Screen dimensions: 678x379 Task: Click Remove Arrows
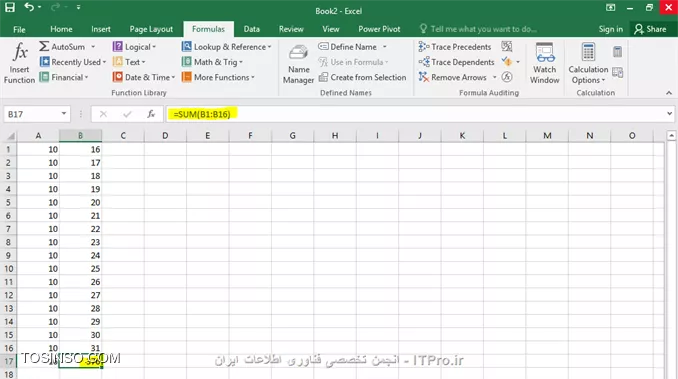[453, 77]
